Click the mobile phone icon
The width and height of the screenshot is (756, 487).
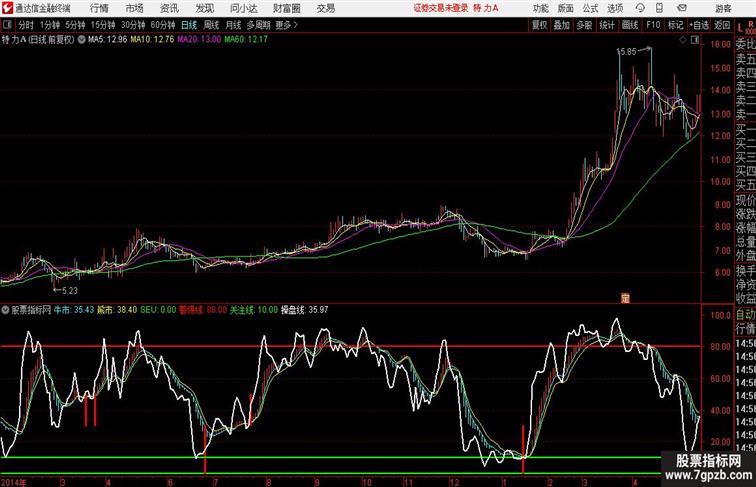[x=660, y=8]
